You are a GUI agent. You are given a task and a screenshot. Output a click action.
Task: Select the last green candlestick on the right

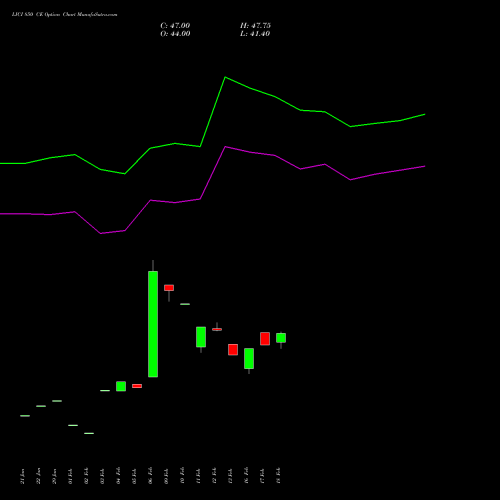tap(281, 338)
